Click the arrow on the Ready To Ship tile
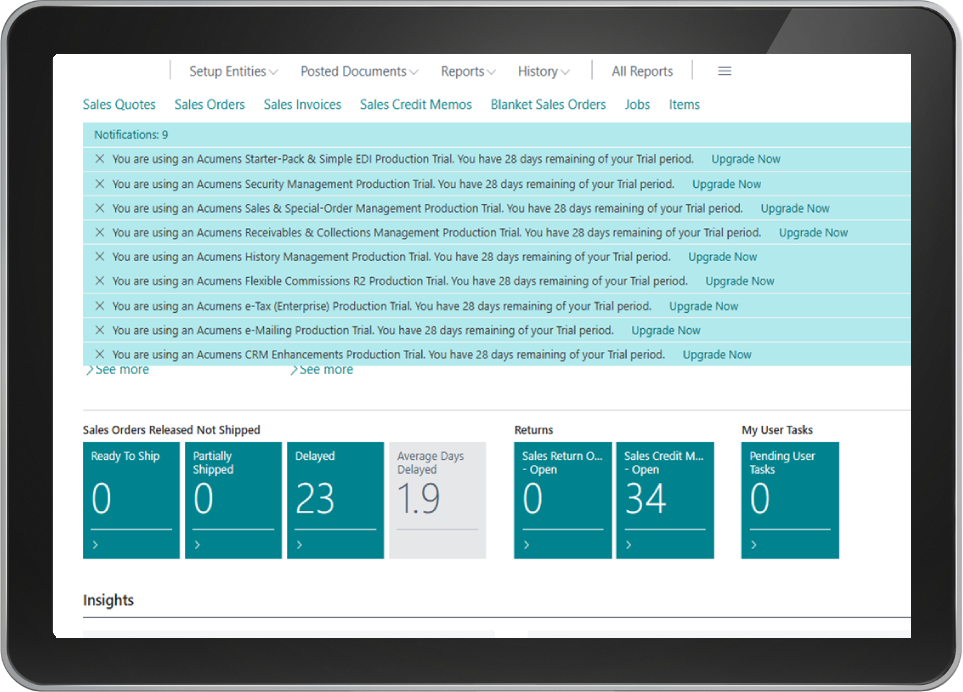 [x=95, y=545]
